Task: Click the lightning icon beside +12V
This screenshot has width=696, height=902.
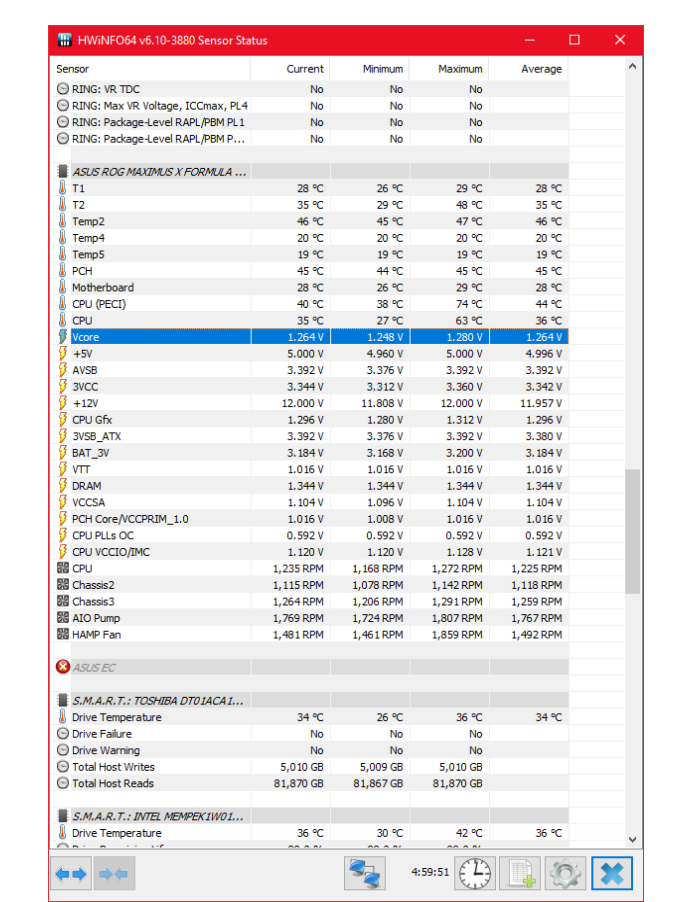Action: tap(63, 403)
